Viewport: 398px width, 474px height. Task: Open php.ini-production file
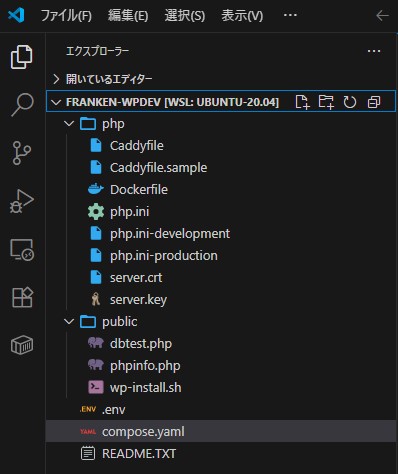(164, 256)
